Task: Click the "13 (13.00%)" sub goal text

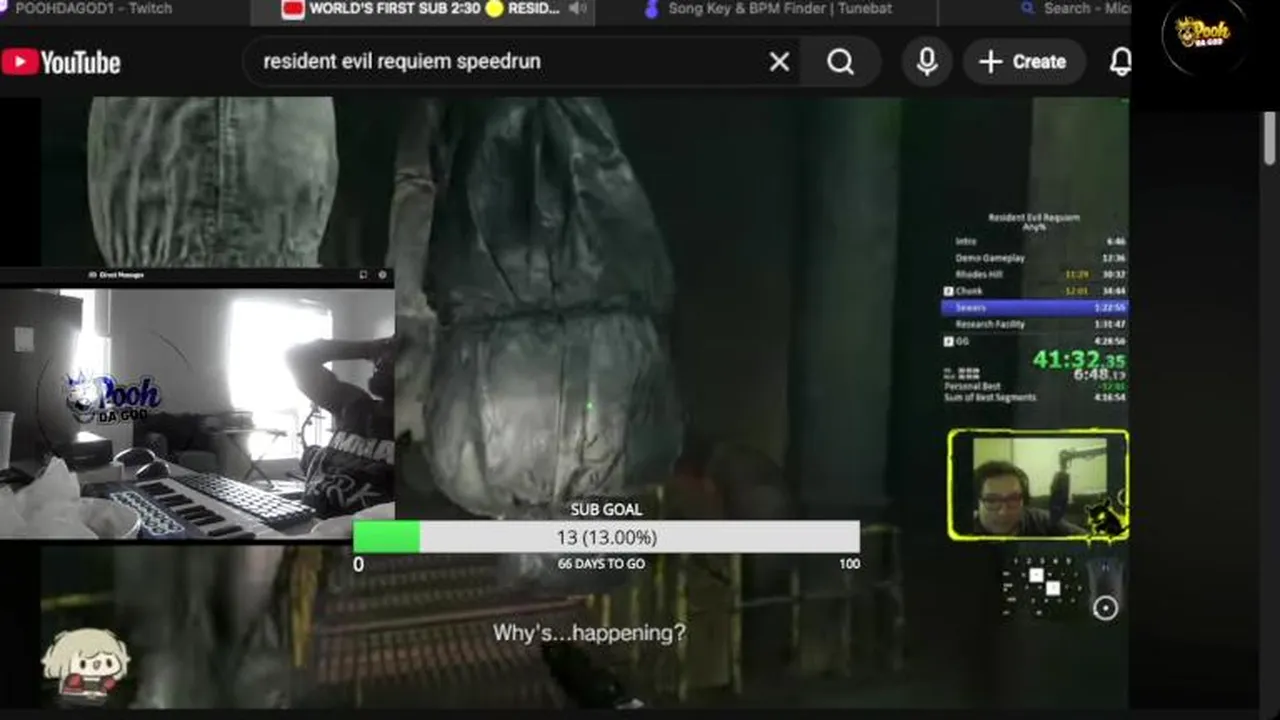Action: tap(606, 538)
